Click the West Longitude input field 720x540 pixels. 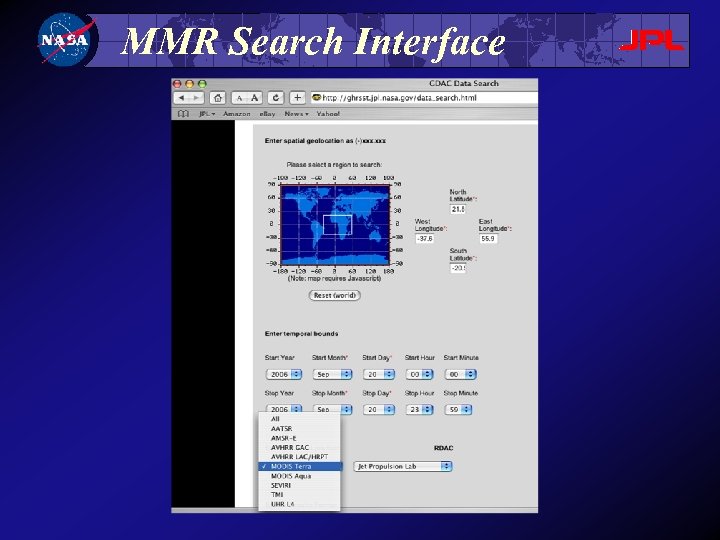[x=424, y=238]
